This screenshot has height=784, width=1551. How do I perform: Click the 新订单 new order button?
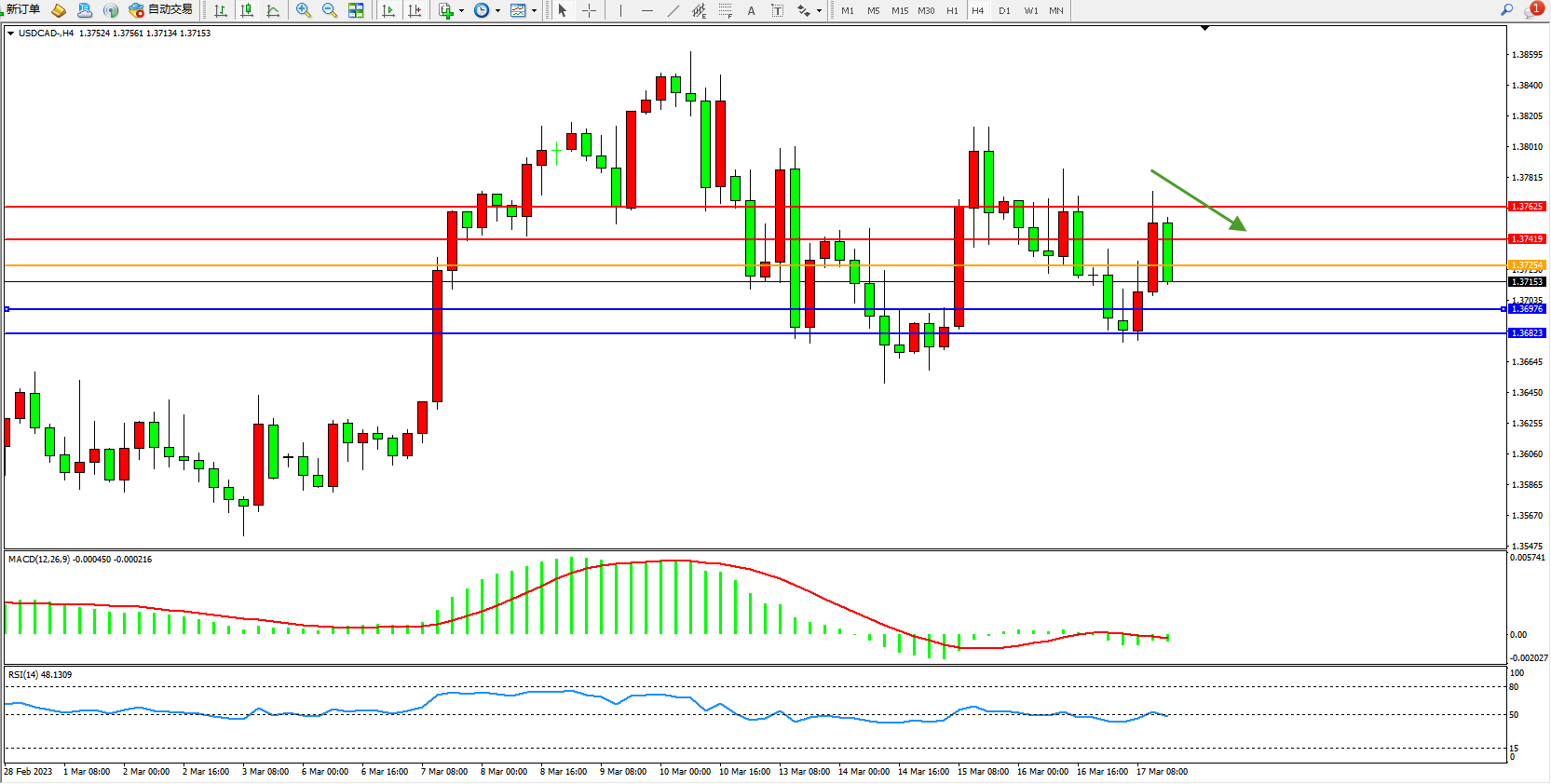click(22, 10)
